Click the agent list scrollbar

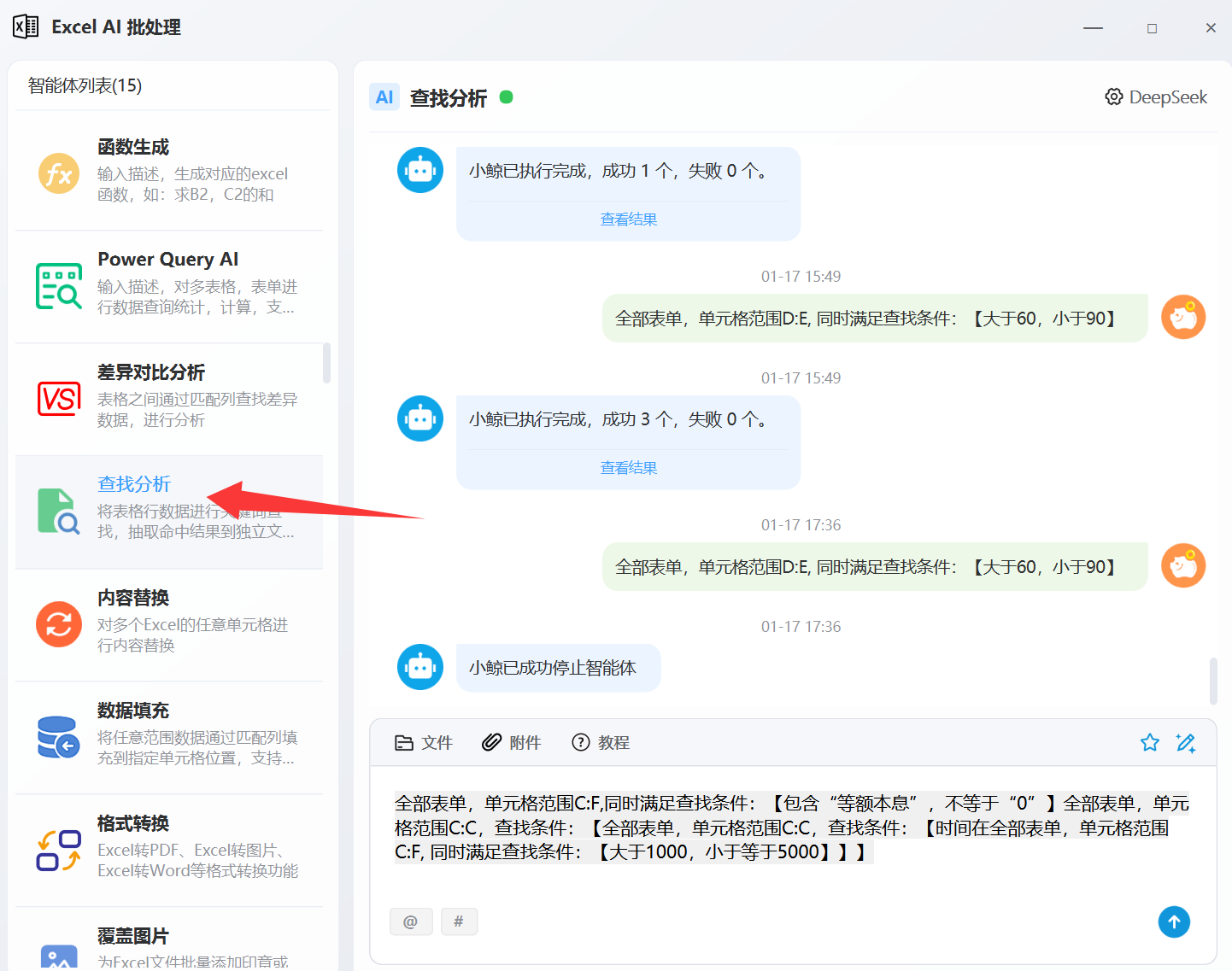click(326, 363)
